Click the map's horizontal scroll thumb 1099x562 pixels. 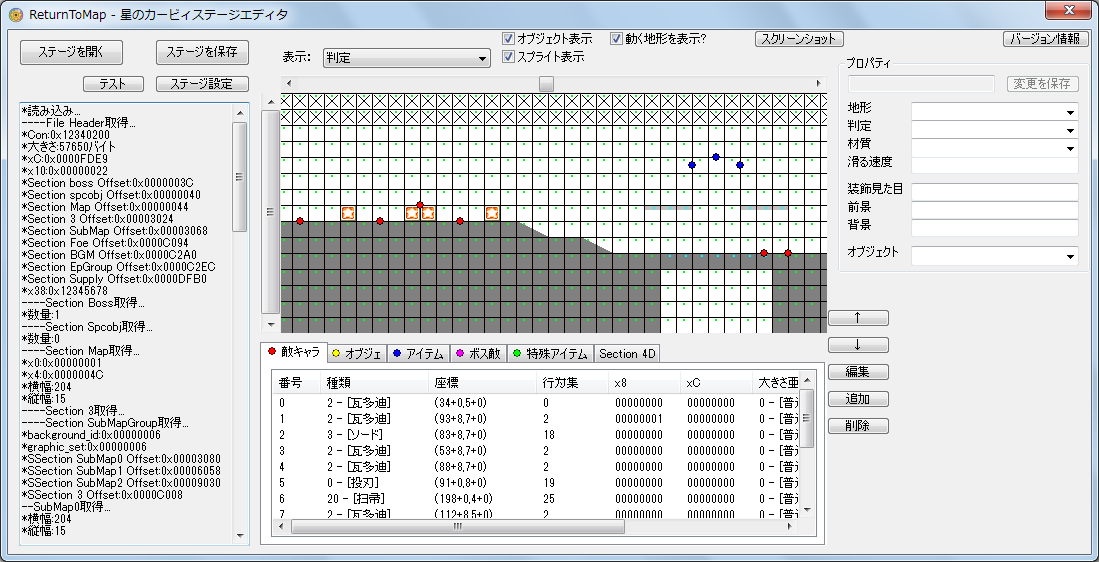coord(546,83)
